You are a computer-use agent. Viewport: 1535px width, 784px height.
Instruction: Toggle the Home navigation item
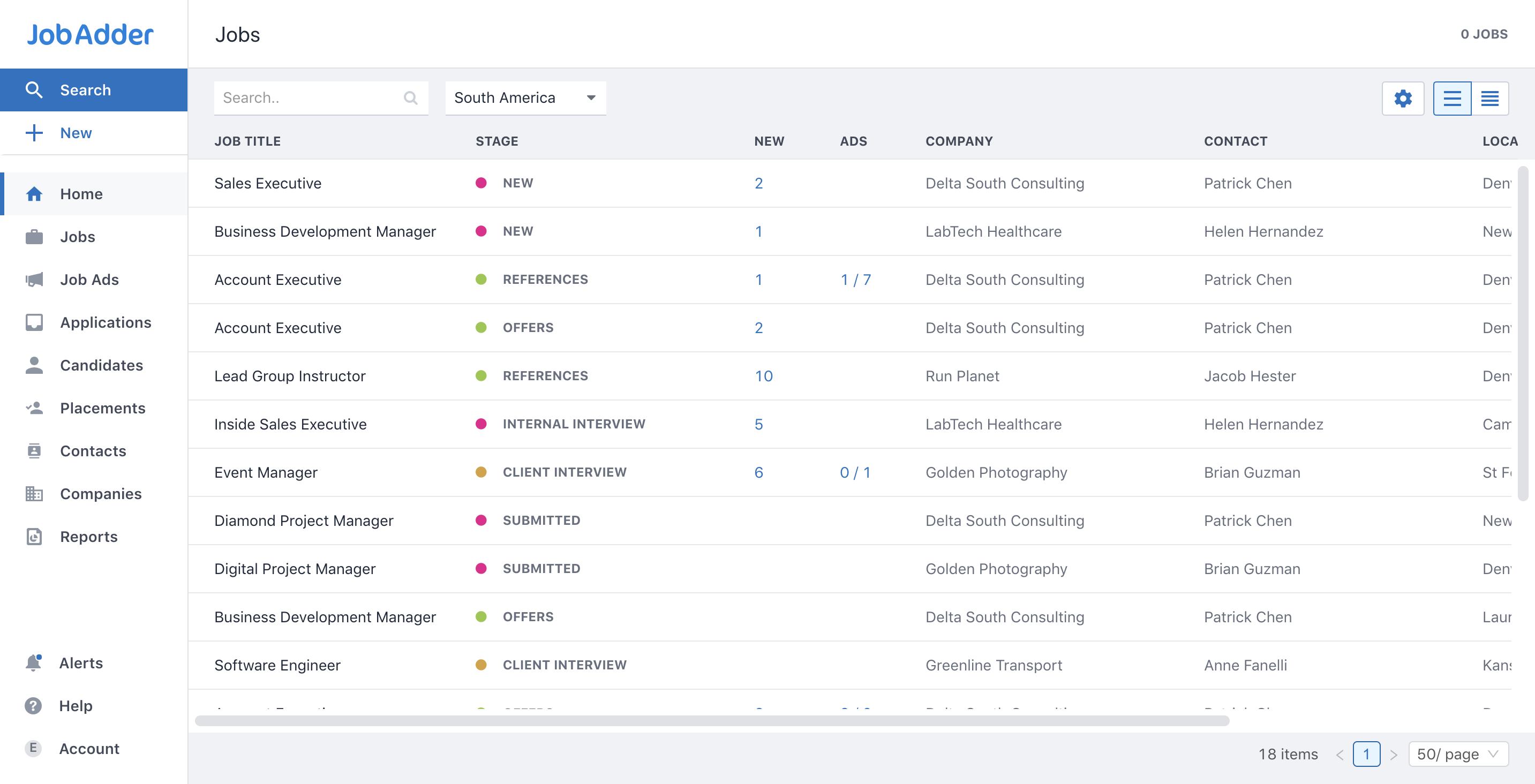coord(81,194)
